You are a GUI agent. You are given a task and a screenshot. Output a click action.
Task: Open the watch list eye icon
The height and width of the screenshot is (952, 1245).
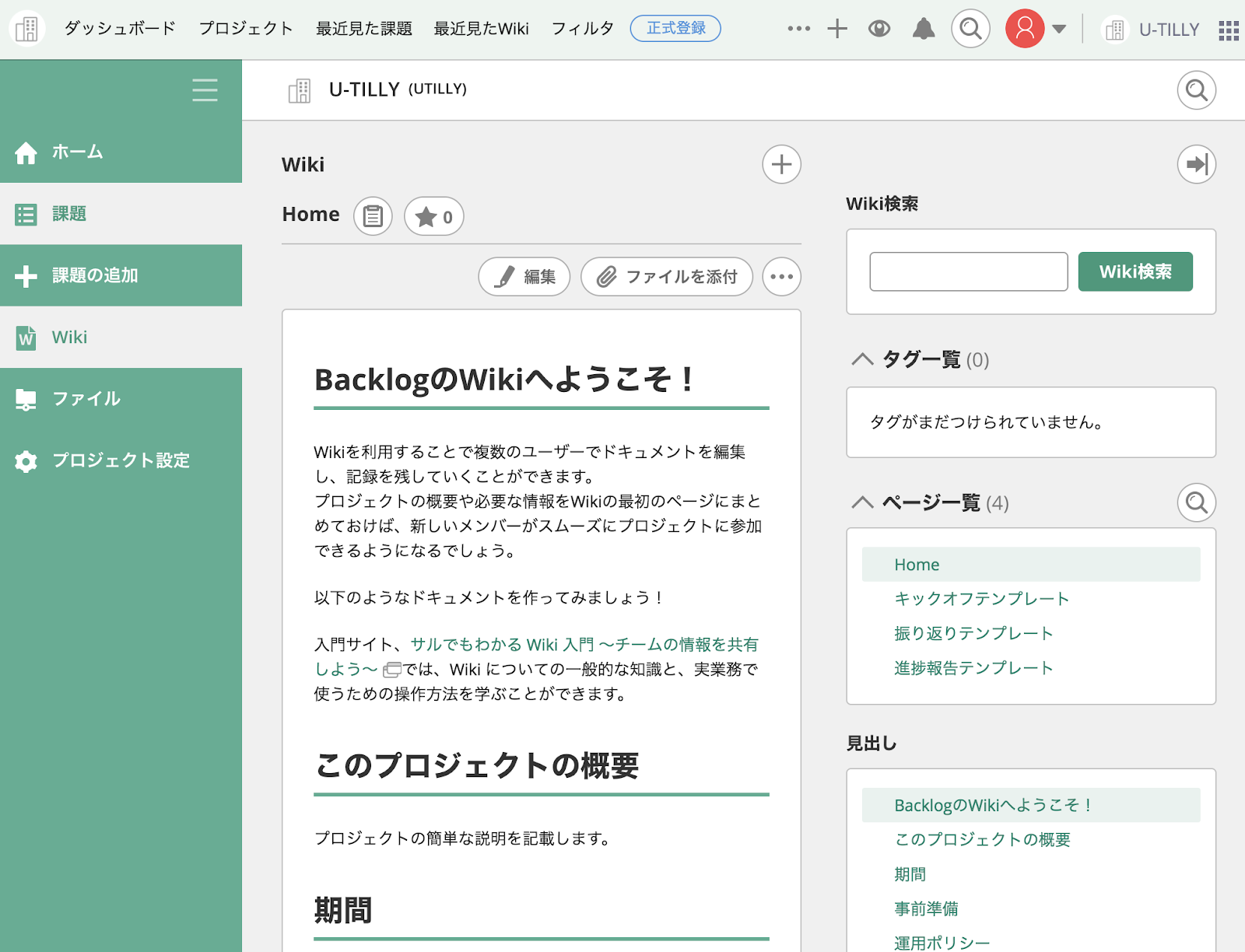[879, 29]
